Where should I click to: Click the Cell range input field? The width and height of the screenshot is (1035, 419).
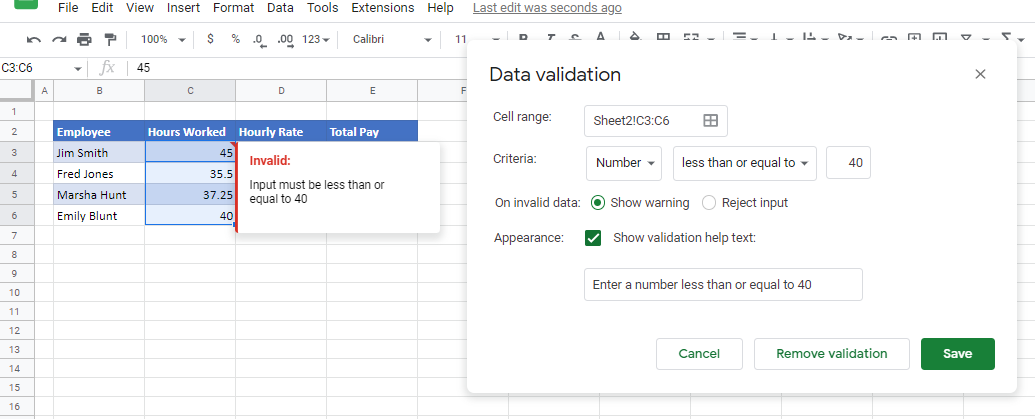655,121
